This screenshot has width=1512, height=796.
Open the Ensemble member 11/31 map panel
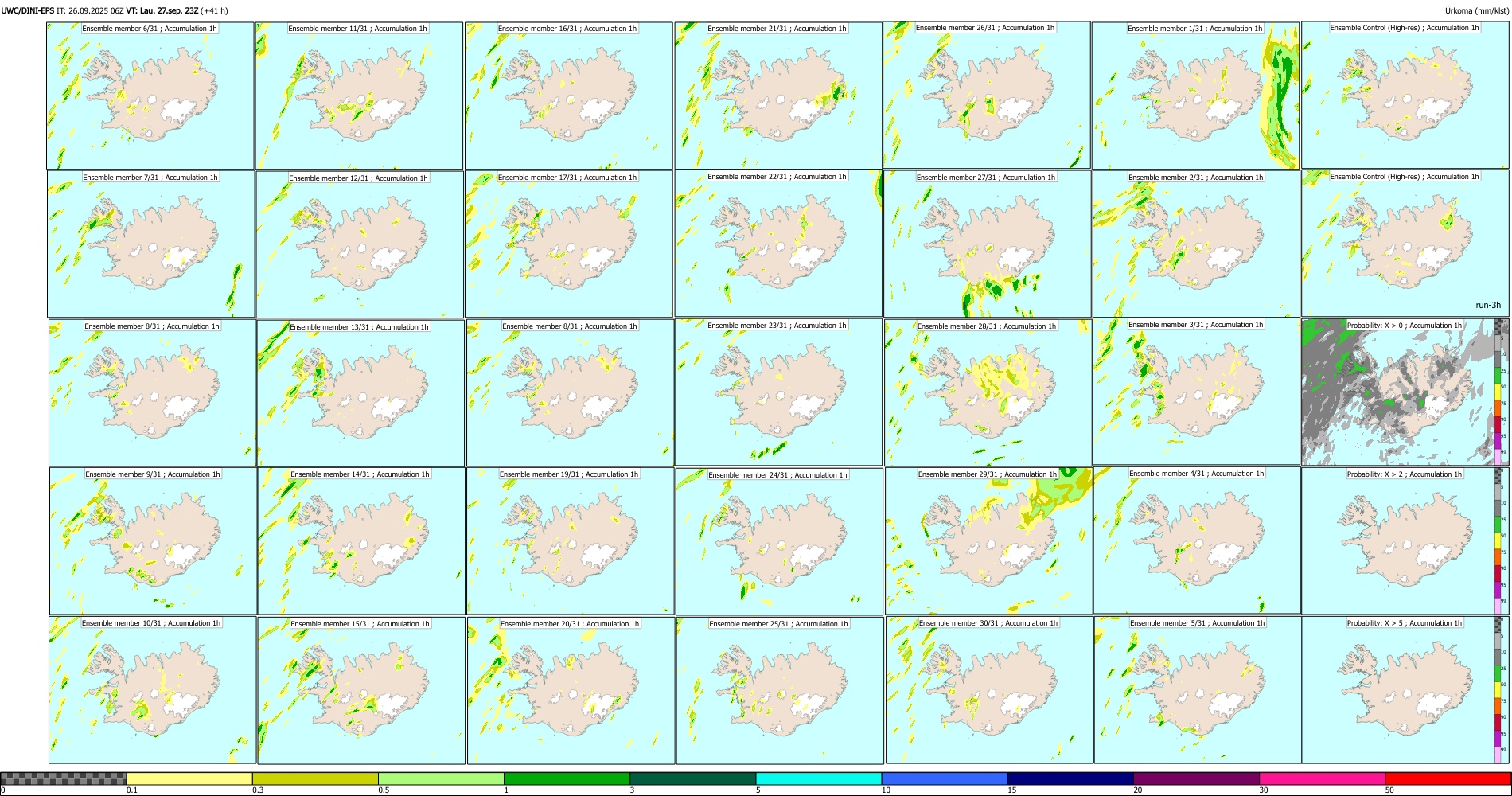tap(359, 96)
